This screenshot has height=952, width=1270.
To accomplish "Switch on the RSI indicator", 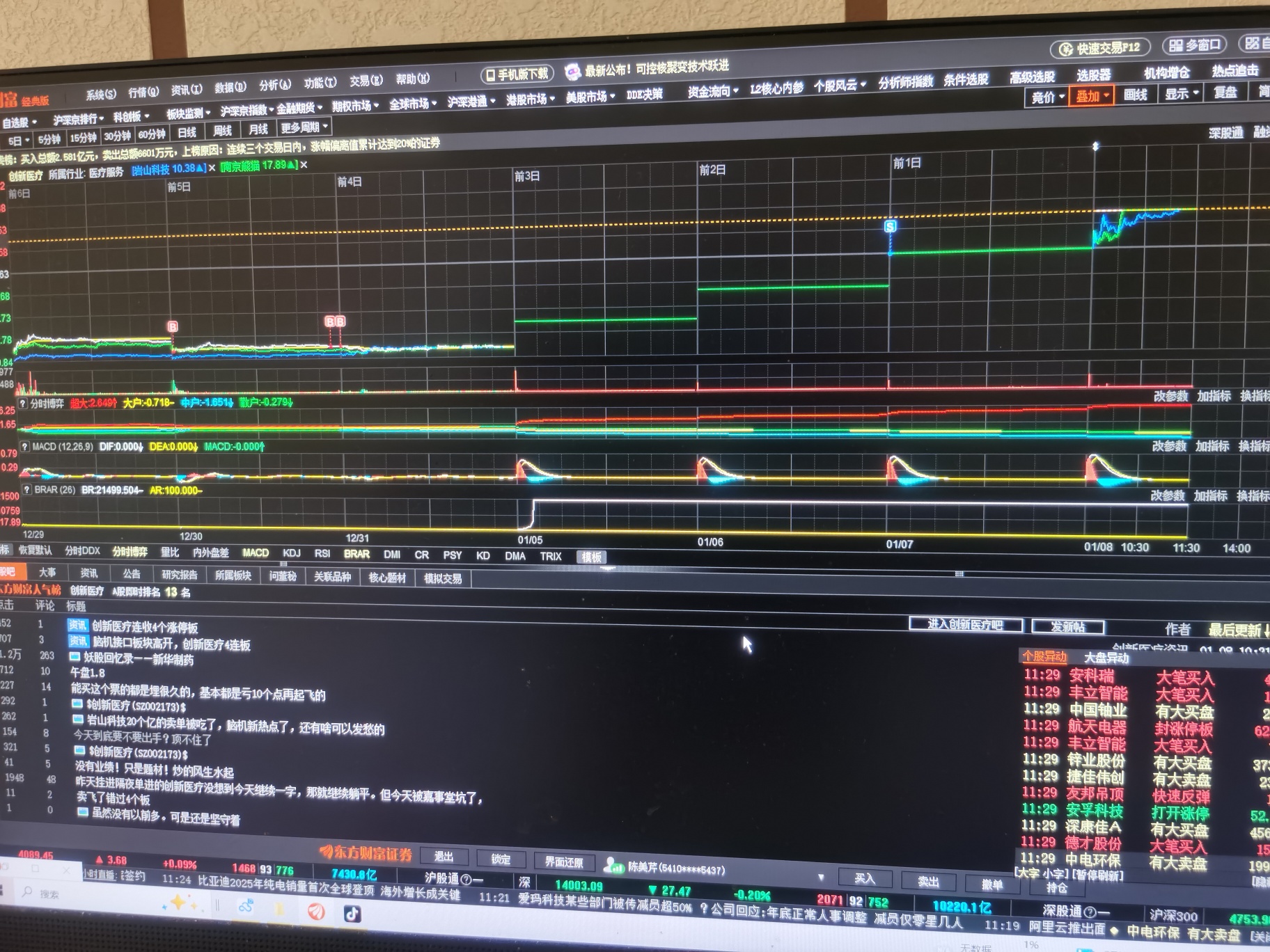I will point(322,553).
